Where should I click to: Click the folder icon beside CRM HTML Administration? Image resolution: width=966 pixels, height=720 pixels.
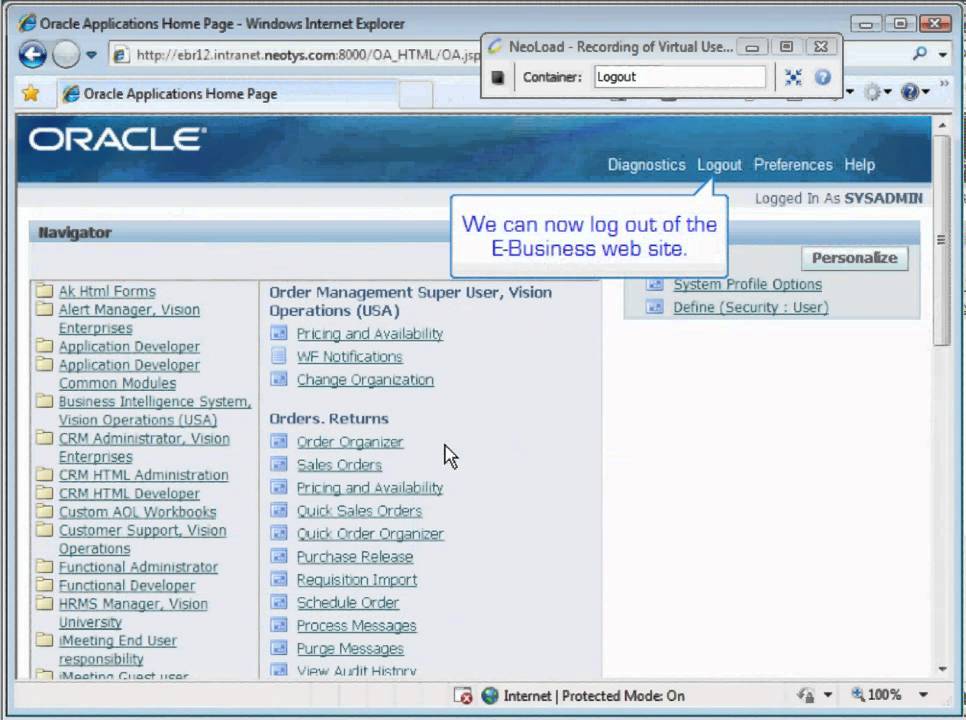point(44,474)
